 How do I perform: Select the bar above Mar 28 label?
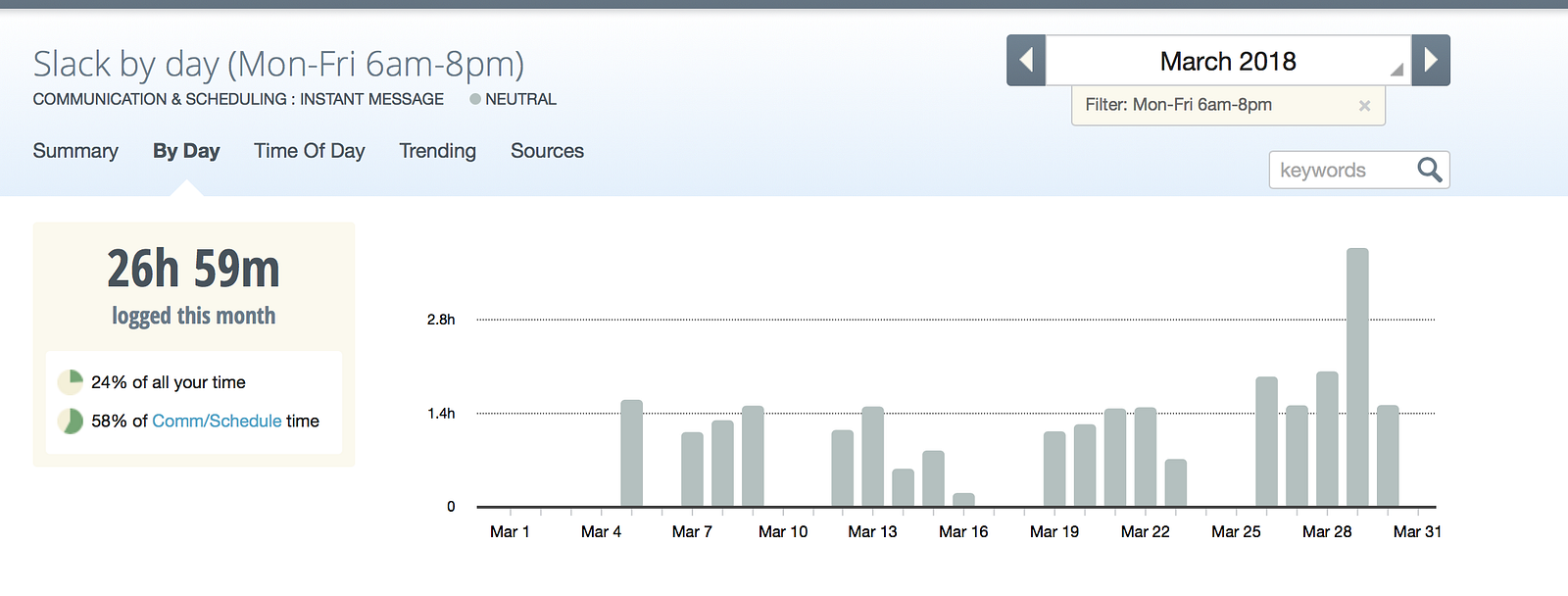pos(1327,439)
